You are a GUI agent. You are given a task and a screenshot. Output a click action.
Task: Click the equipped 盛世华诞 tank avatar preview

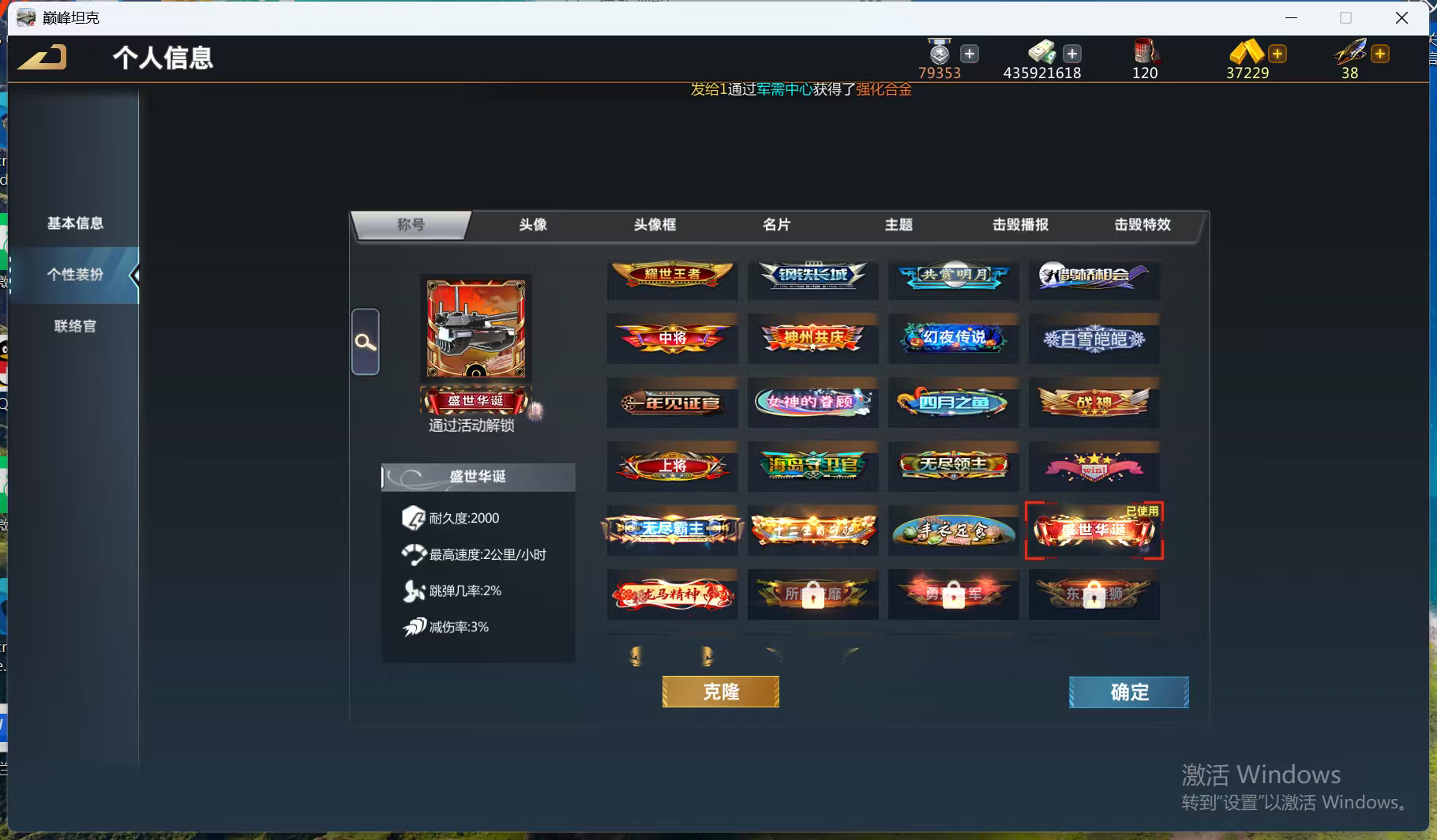(475, 328)
